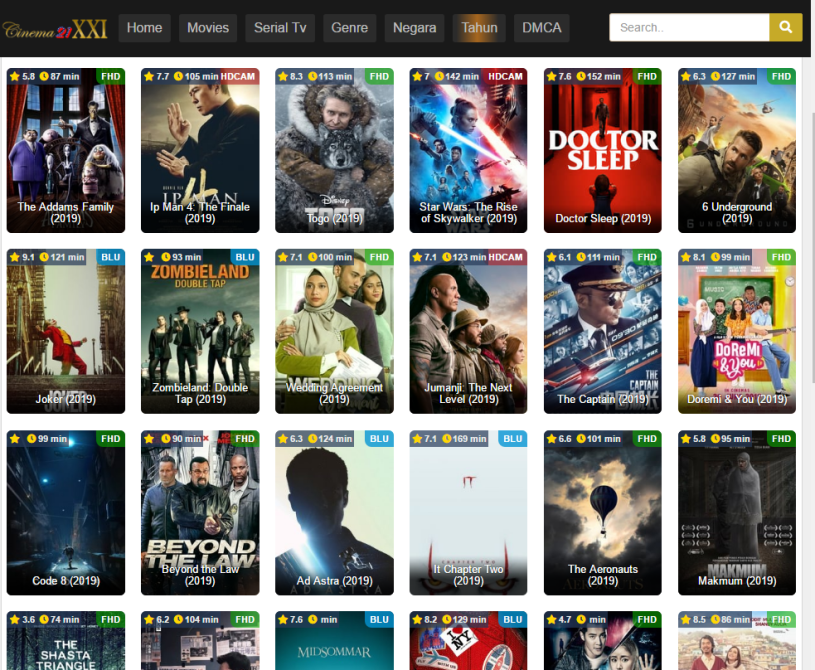Open Doremi & You (2019) poster

pos(737,331)
